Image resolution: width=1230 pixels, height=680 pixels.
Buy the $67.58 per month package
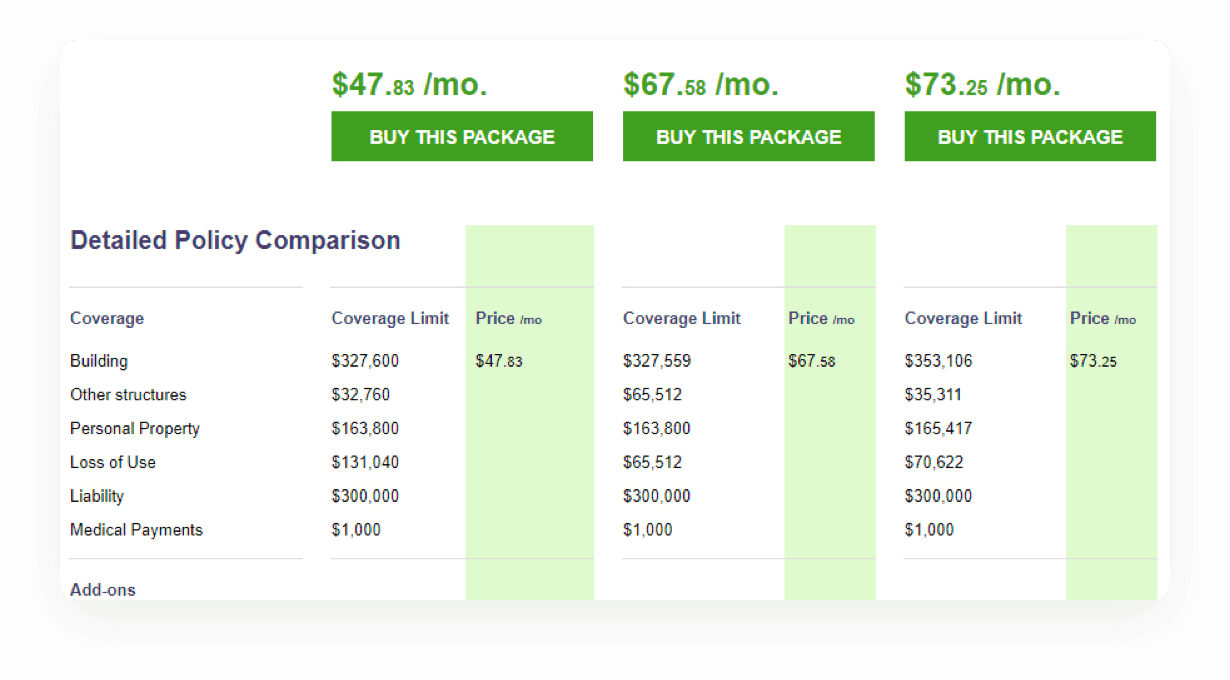point(749,136)
